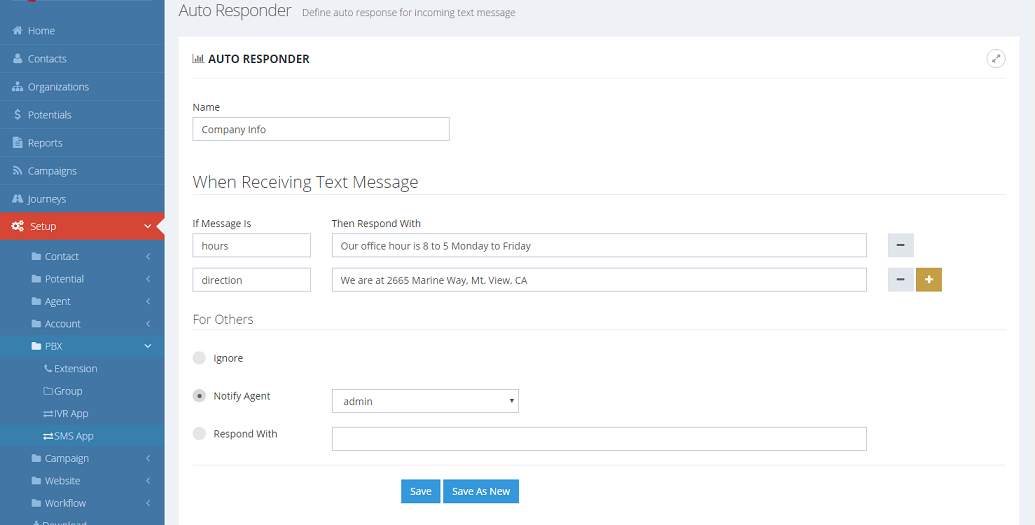Screen dimensions: 1035x525
Task: Select the Ignore radio button
Action: [x=199, y=358]
